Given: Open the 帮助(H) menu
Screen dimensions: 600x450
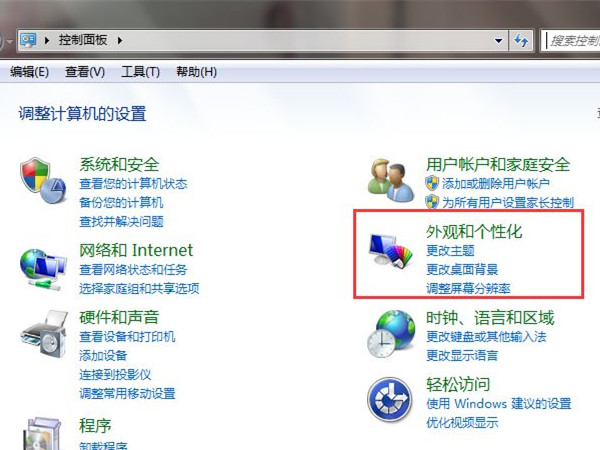Looking at the screenshot, I should pos(196,72).
